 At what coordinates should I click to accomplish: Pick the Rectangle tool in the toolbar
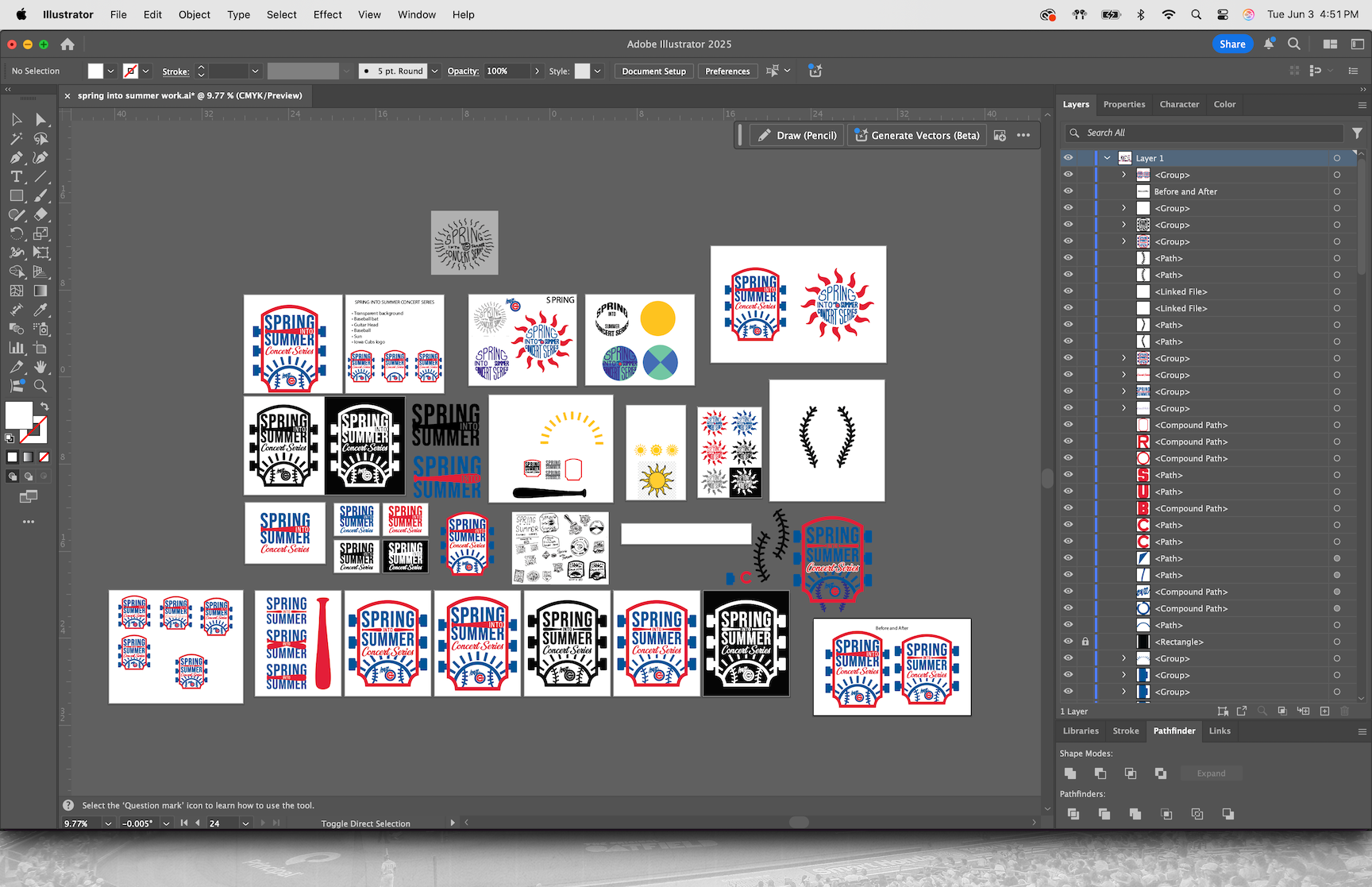tap(16, 196)
